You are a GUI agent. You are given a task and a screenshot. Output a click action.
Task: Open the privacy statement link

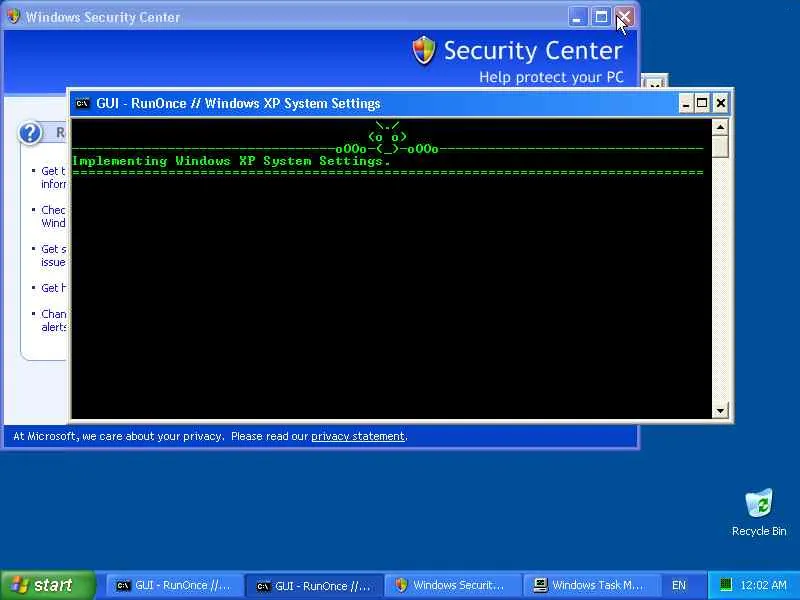coord(358,436)
